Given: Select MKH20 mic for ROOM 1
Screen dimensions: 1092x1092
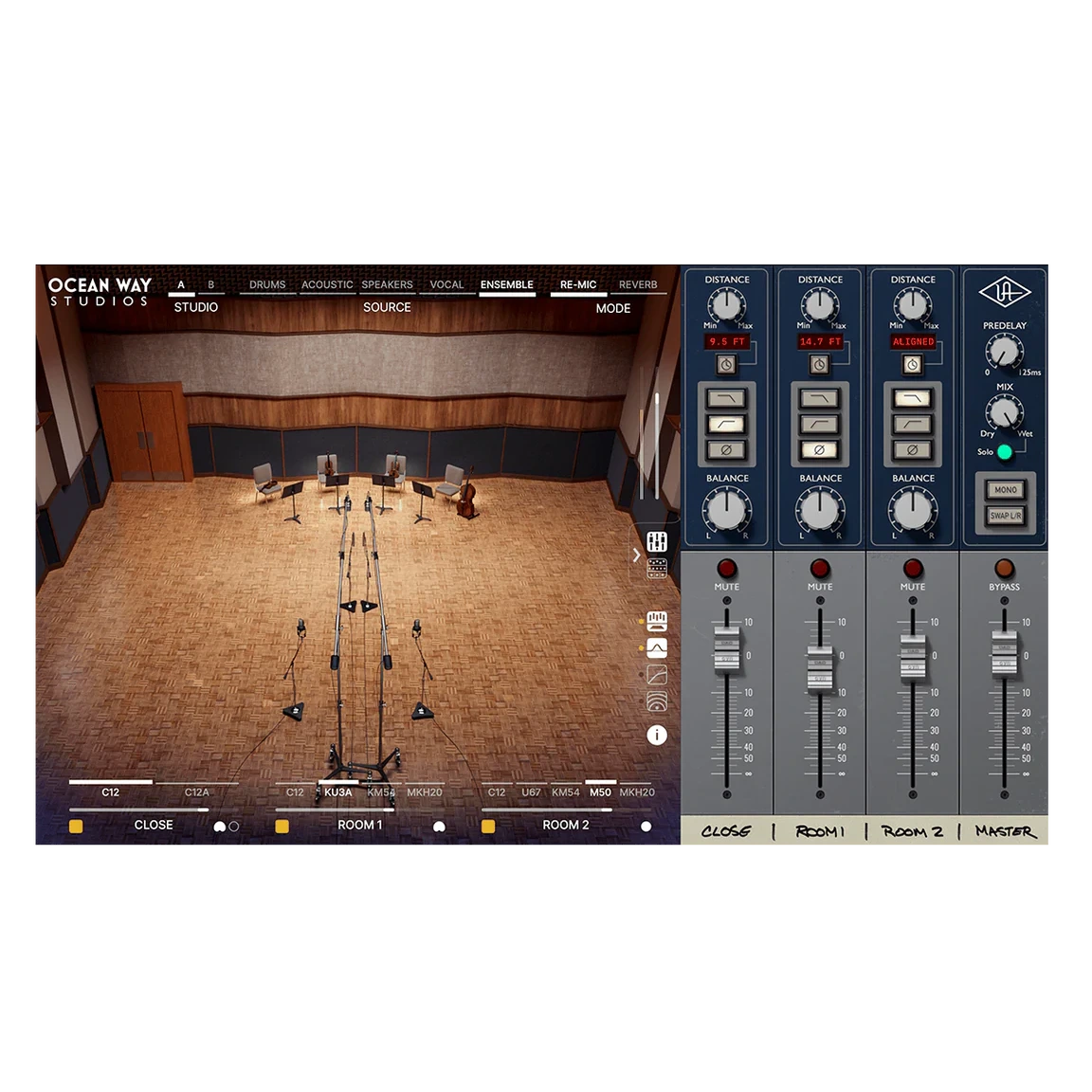Looking at the screenshot, I should click(424, 792).
